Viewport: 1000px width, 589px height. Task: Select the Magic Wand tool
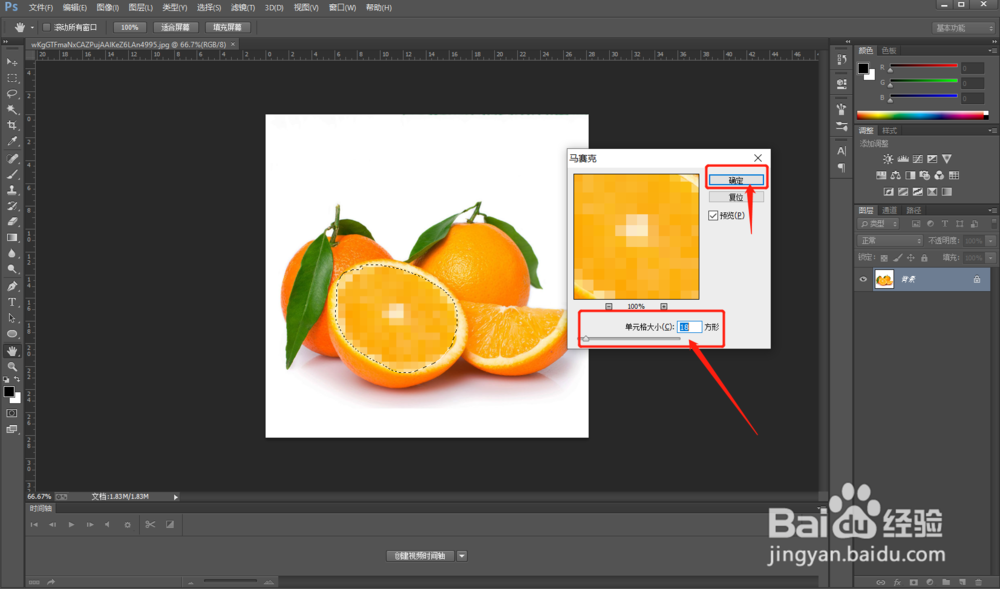pos(11,110)
